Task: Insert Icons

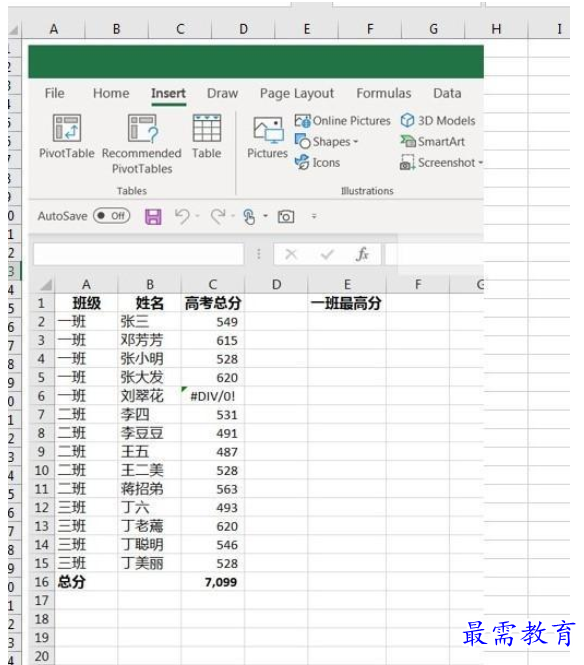Action: click(318, 162)
